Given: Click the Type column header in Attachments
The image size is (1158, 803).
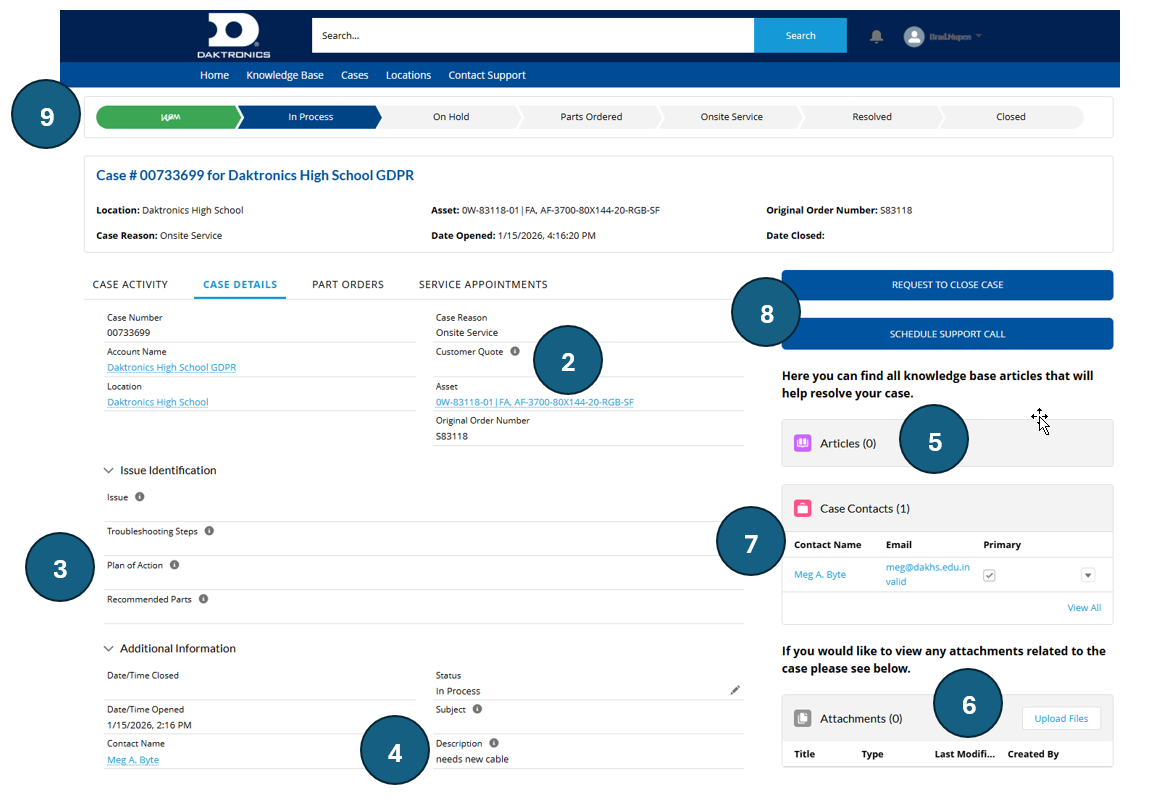Looking at the screenshot, I should coord(872,754).
